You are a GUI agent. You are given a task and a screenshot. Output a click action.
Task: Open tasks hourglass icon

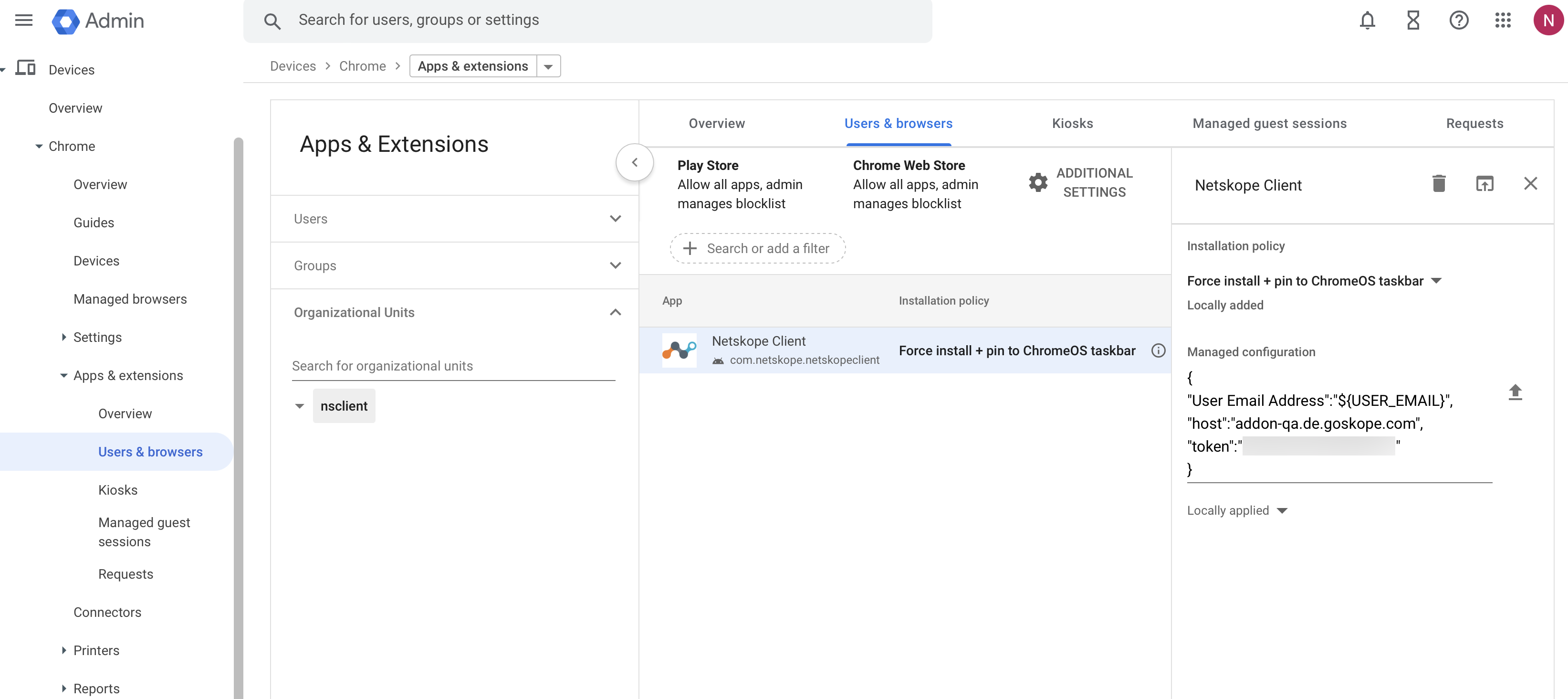(x=1413, y=21)
